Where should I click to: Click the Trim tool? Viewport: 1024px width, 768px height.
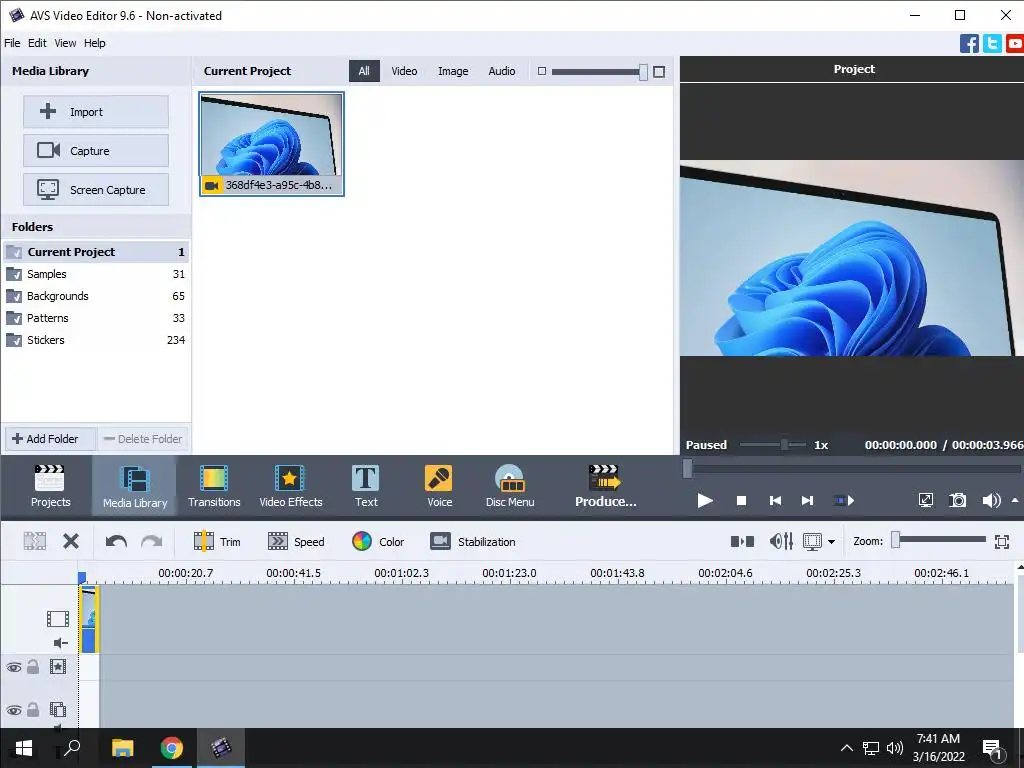217,541
